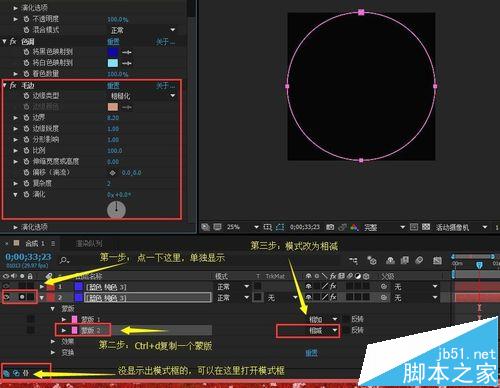Click 关于 link for 毛边 effect
The width and height of the screenshot is (500, 388).
165,86
